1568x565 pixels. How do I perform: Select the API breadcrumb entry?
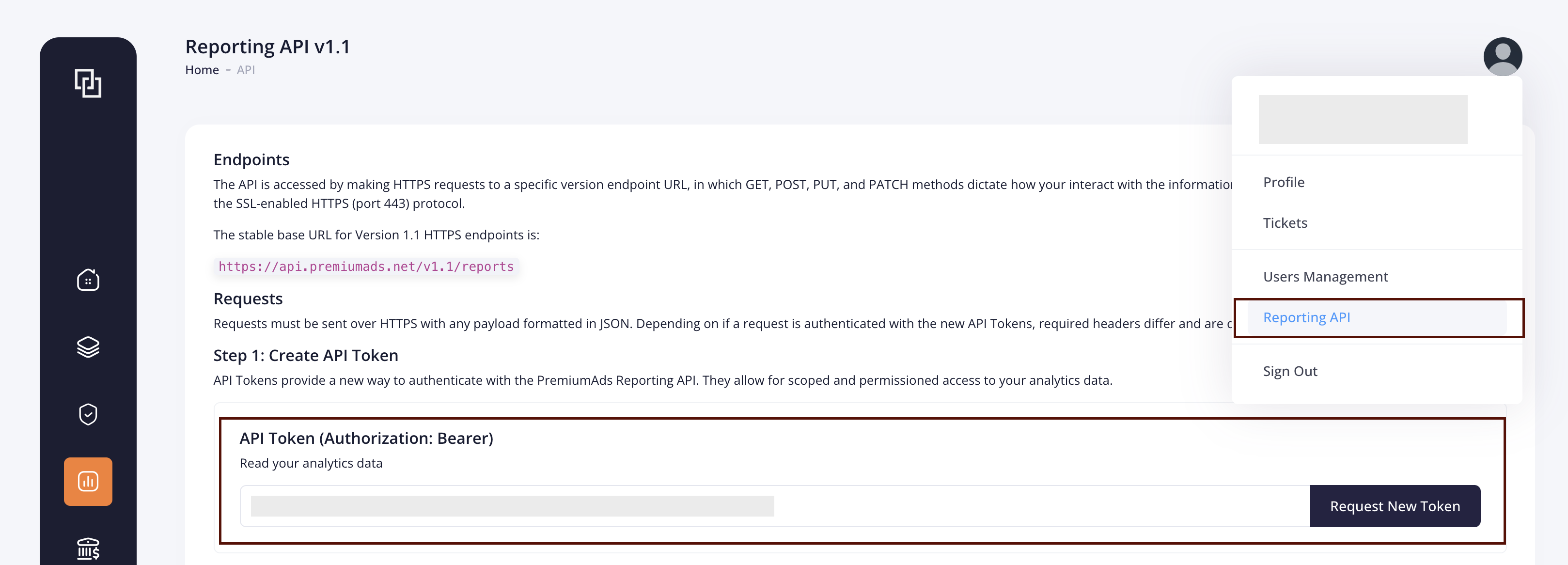point(245,69)
